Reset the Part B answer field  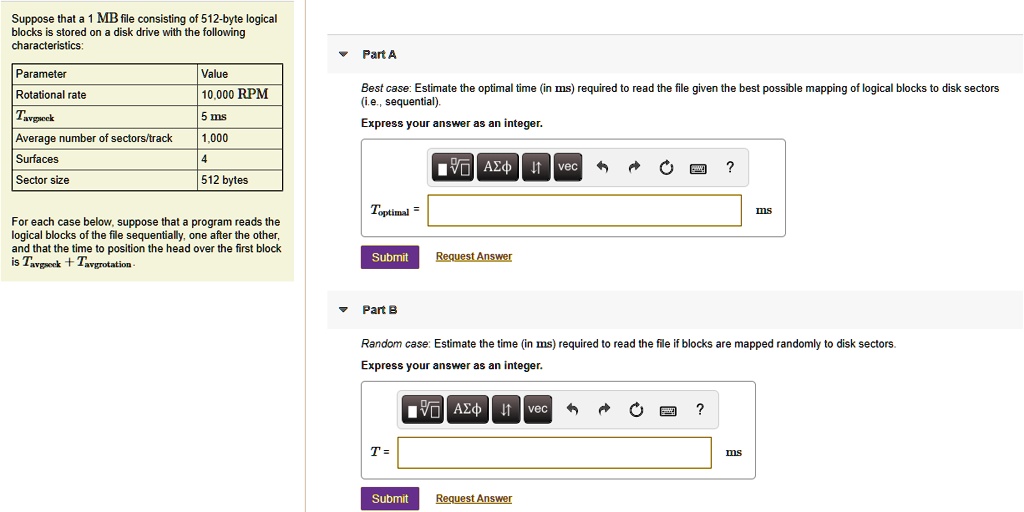pos(636,409)
